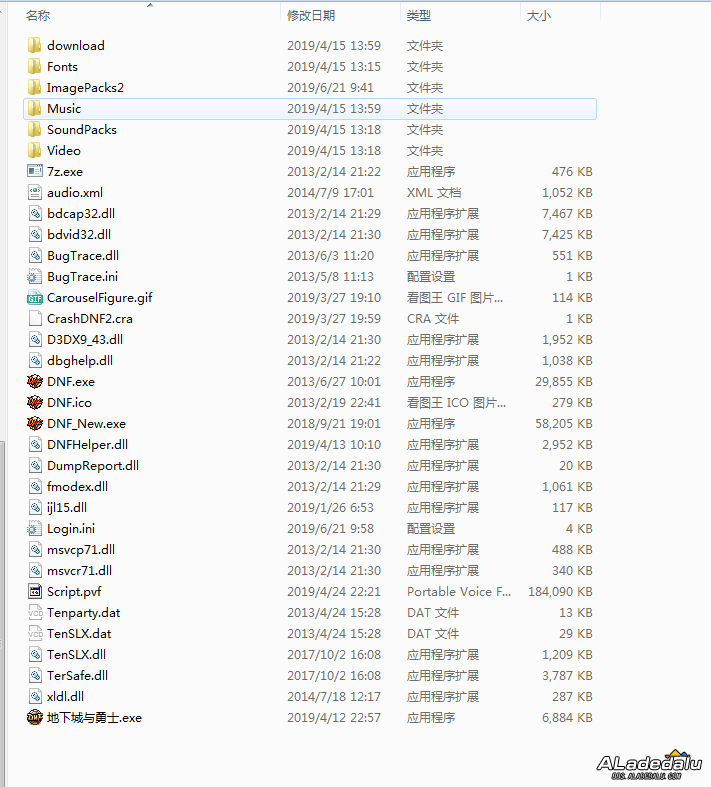The height and width of the screenshot is (787, 711).
Task: Select the BugTrace.ini file name
Action: pyautogui.click(x=82, y=276)
